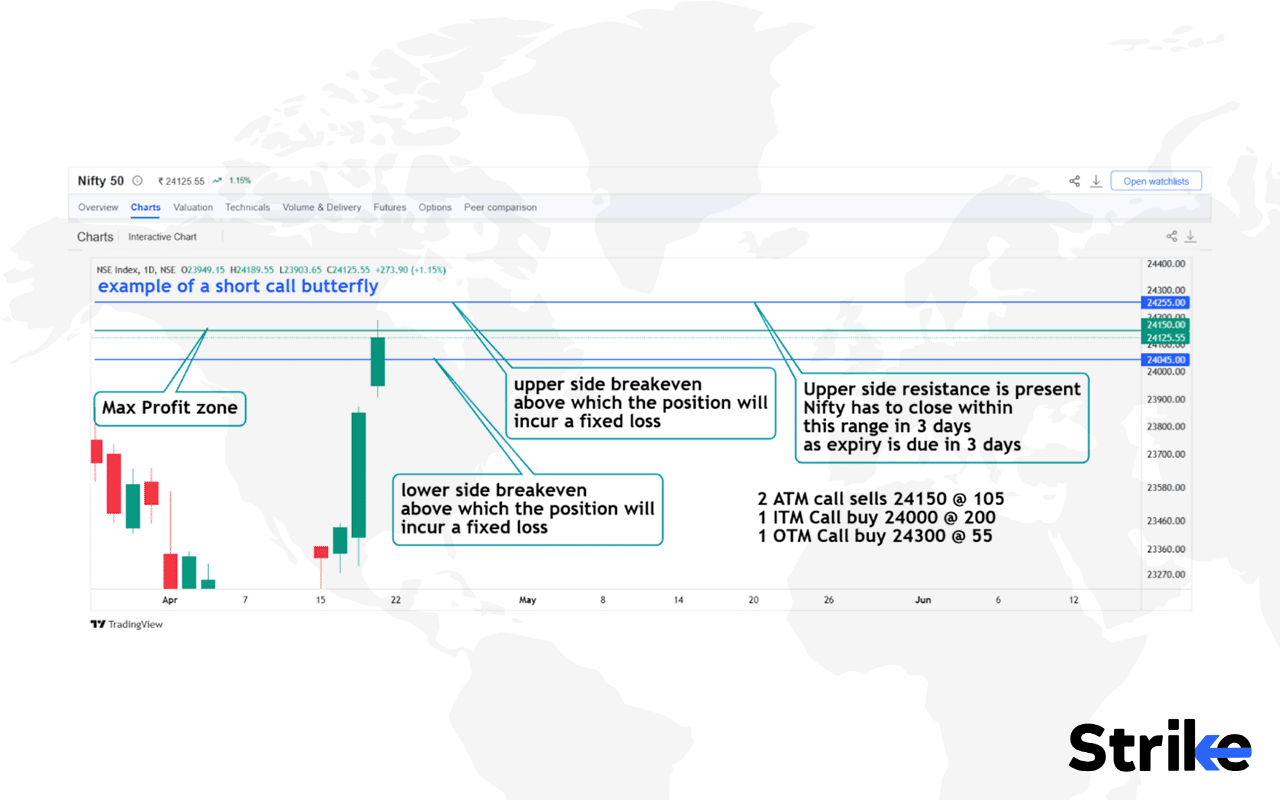Select the Interactive Chart link

162,237
